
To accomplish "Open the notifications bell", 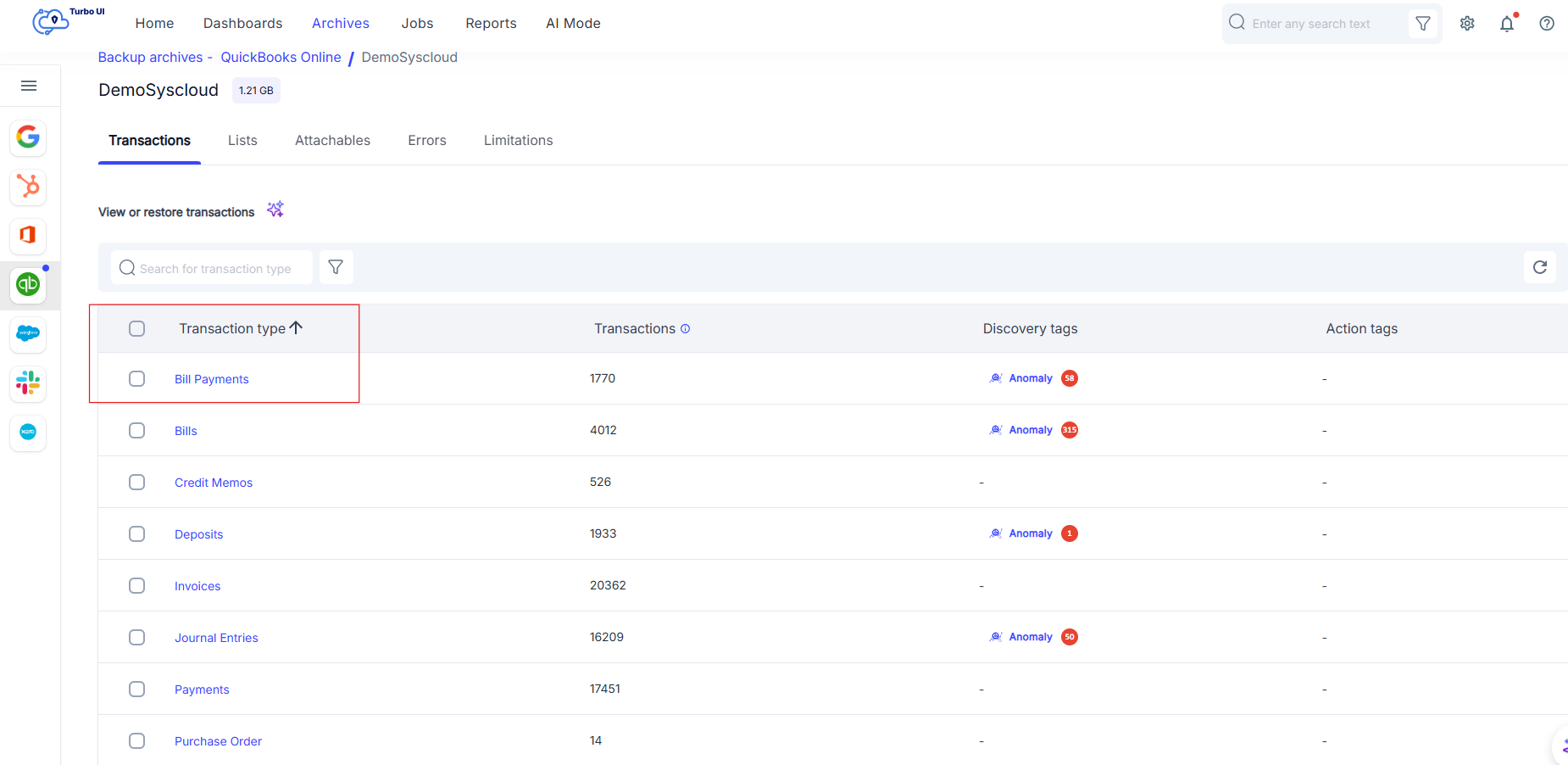I will tap(1507, 24).
